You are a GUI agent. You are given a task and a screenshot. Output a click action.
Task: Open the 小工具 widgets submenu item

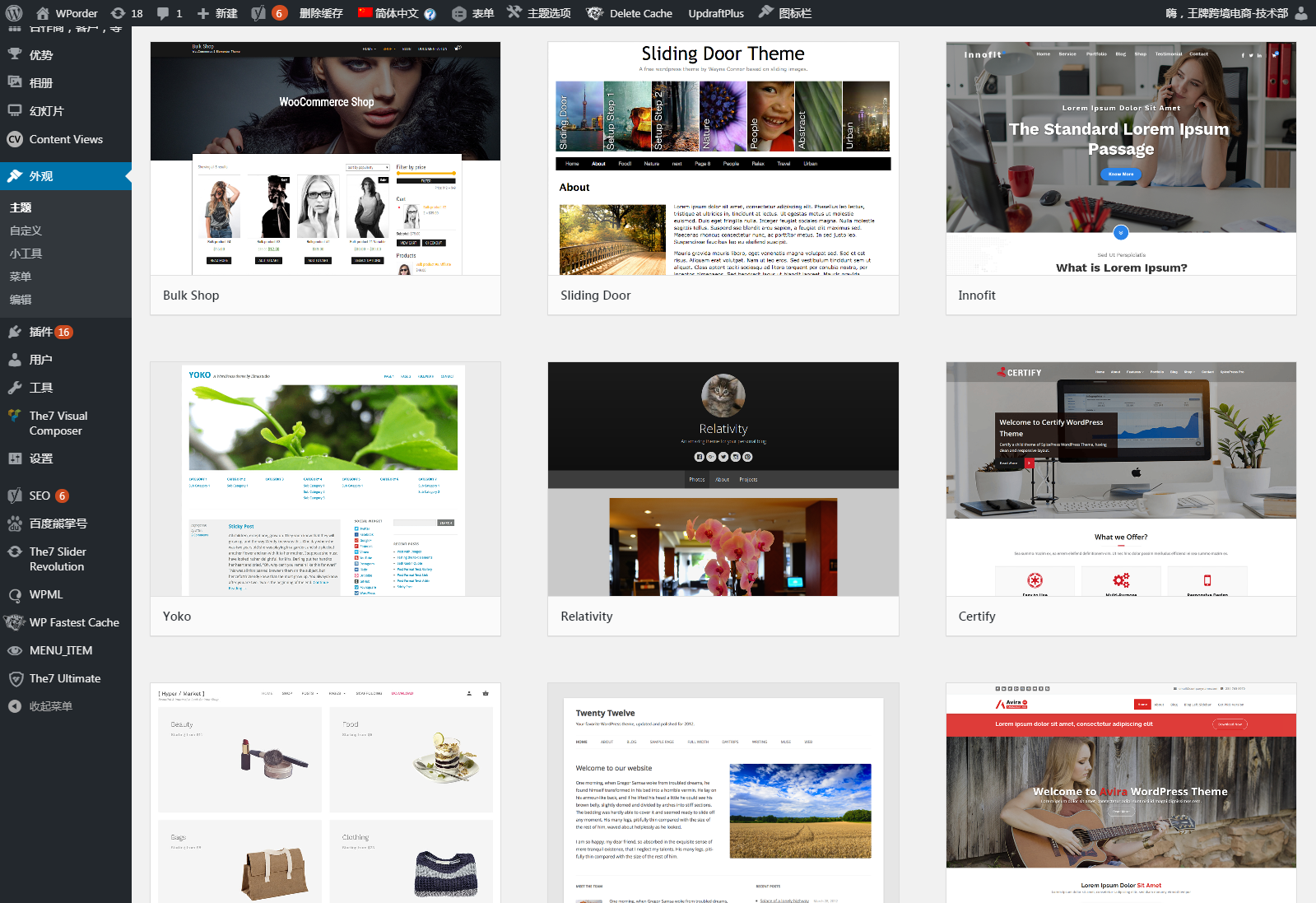[26, 254]
